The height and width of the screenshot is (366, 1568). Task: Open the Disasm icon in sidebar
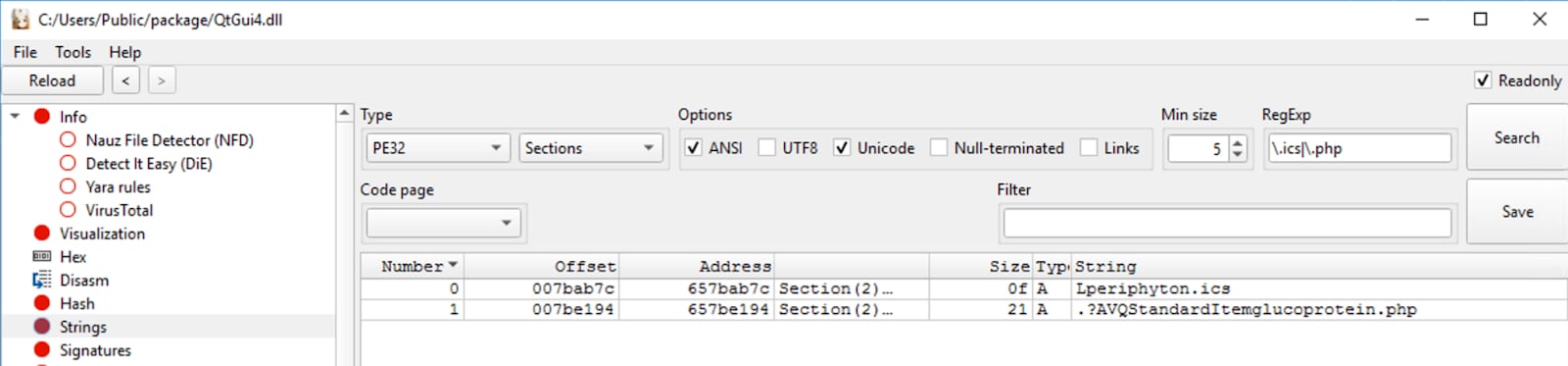(x=41, y=281)
